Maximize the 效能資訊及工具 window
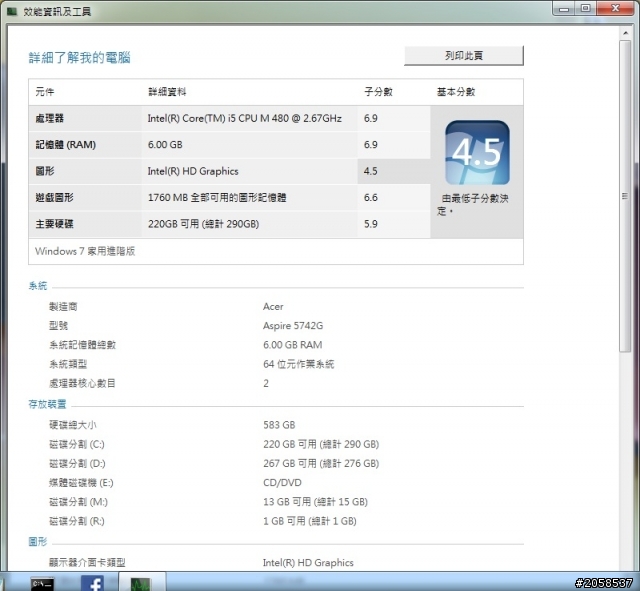The width and height of the screenshot is (640, 591). [586, 9]
